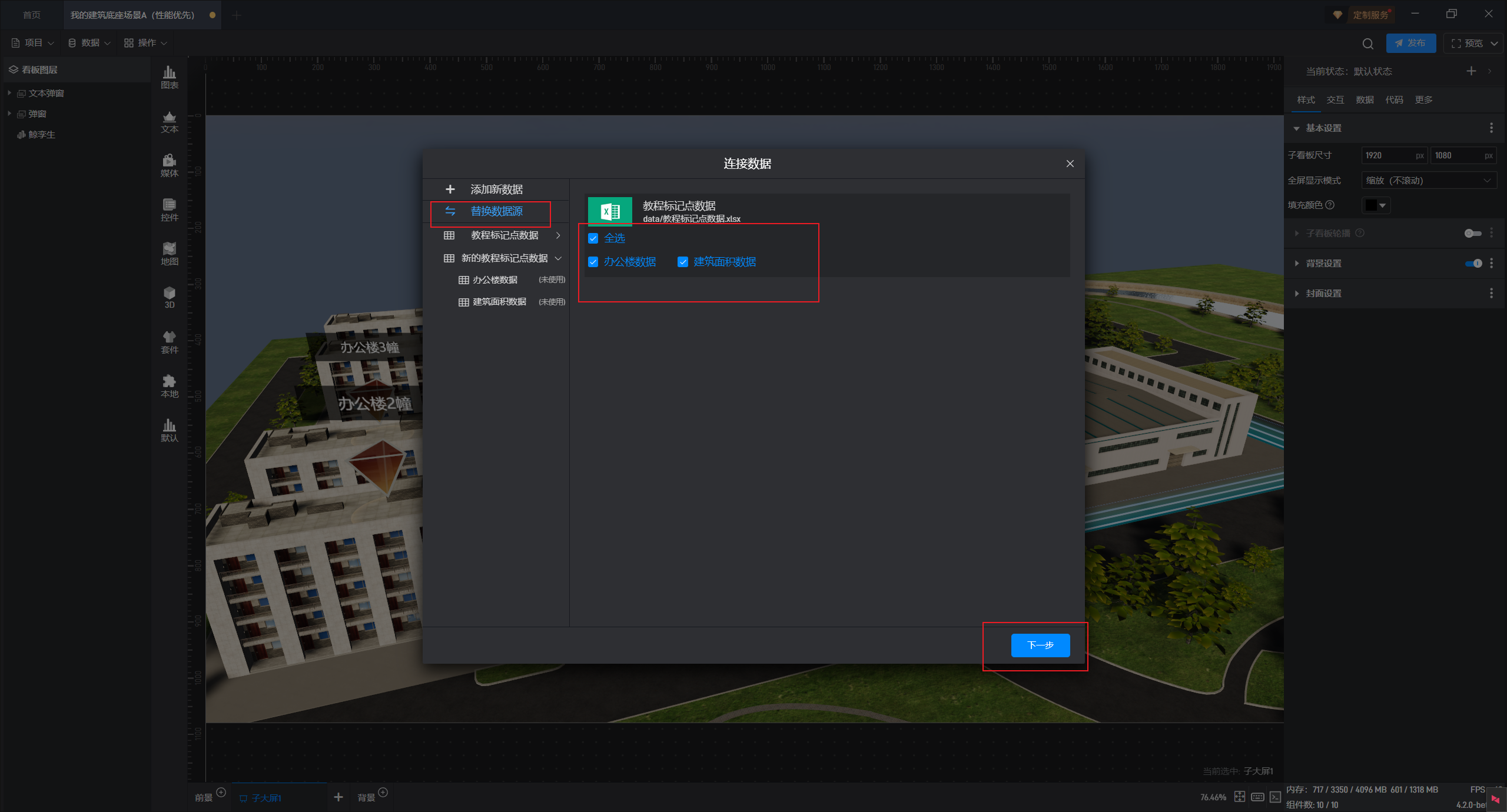Click the 媒体 media components icon
1507x812 pixels.
coord(170,165)
